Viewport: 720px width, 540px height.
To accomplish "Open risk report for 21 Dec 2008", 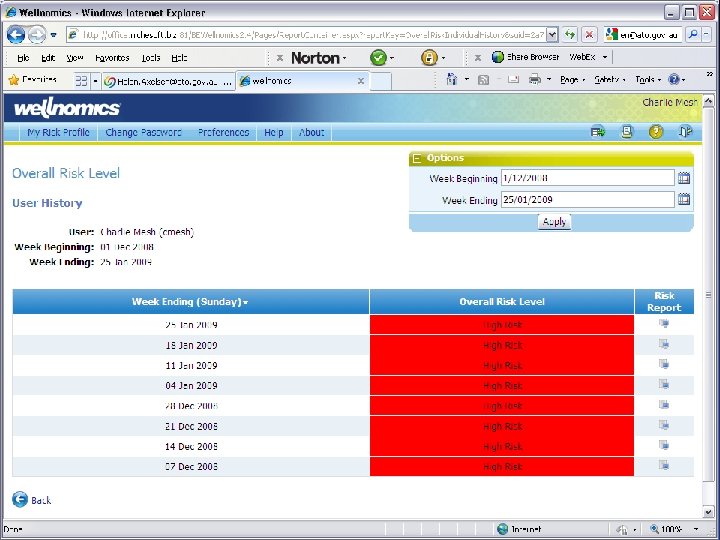I will coord(664,425).
